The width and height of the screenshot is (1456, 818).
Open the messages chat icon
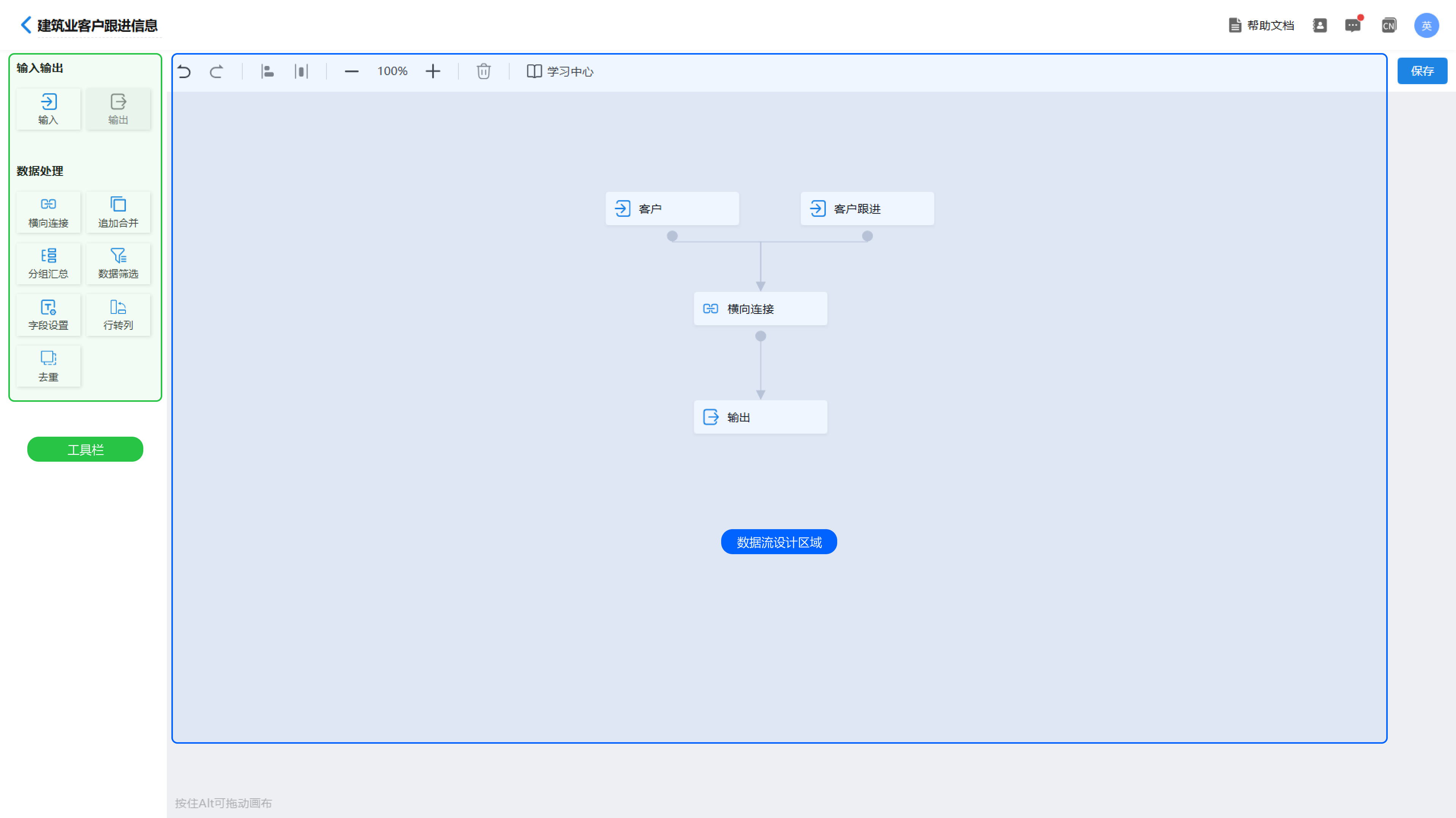pos(1353,25)
